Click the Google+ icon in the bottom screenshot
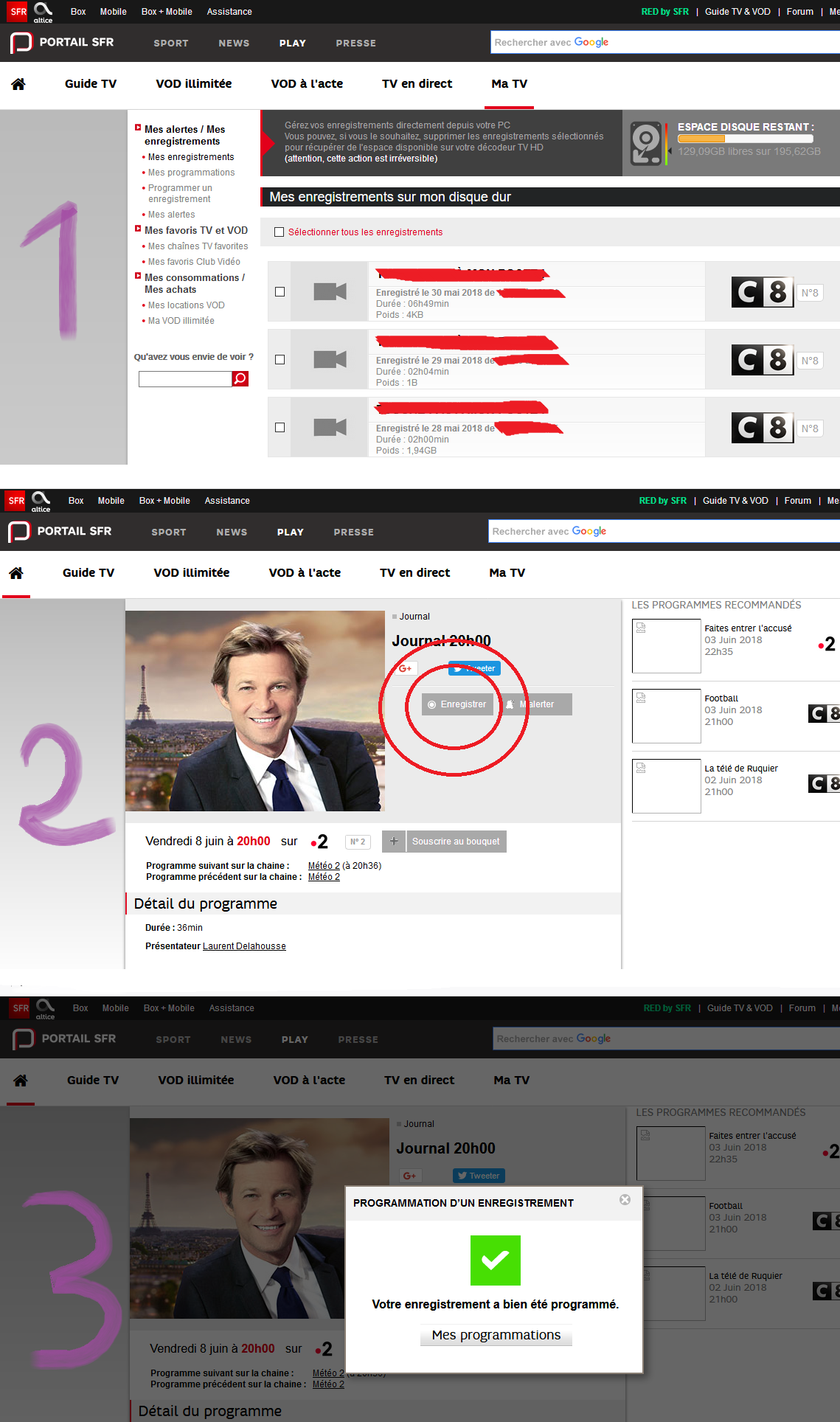 [x=410, y=1176]
